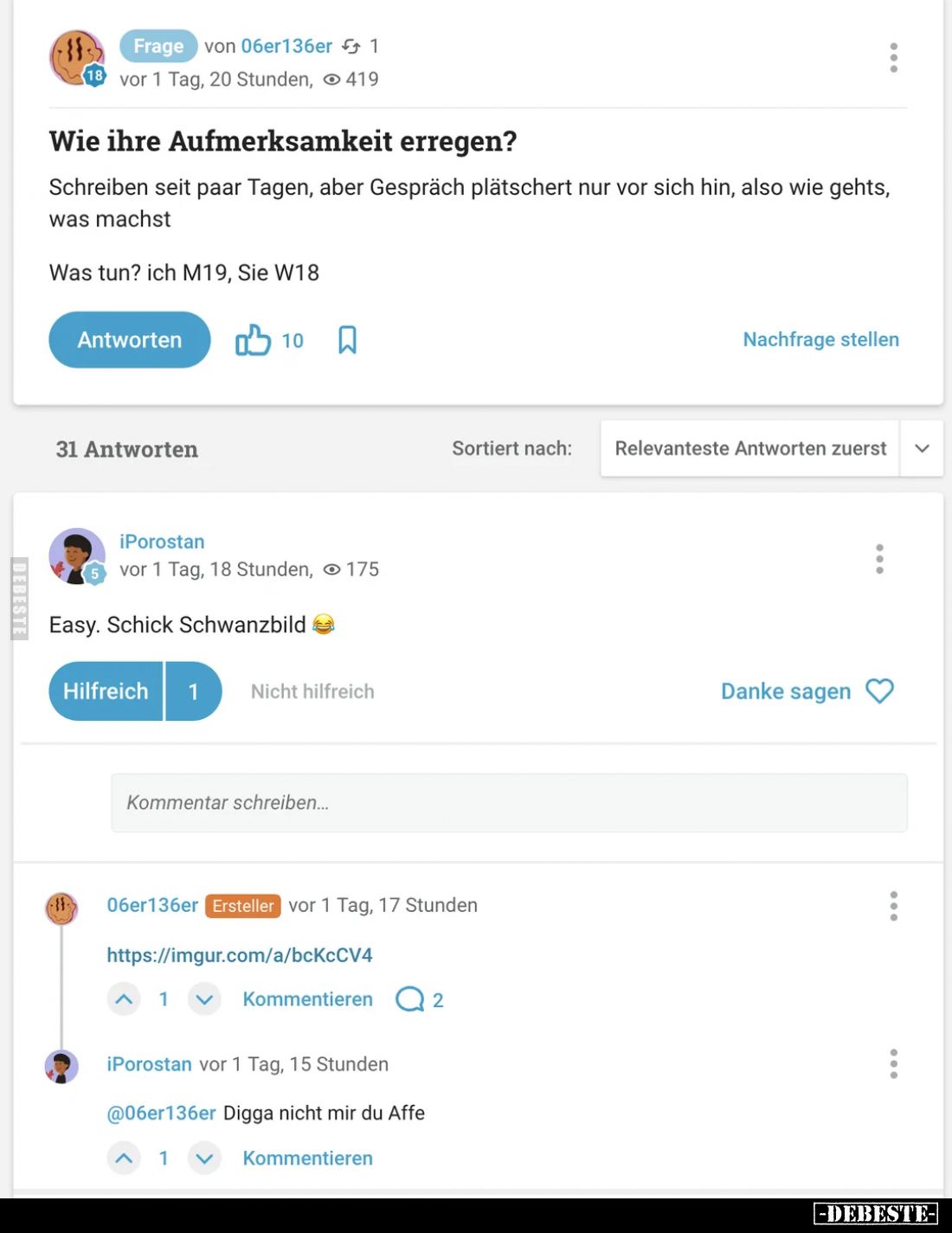Click the Antworten button
Viewport: 952px width, 1233px height.
(x=130, y=340)
